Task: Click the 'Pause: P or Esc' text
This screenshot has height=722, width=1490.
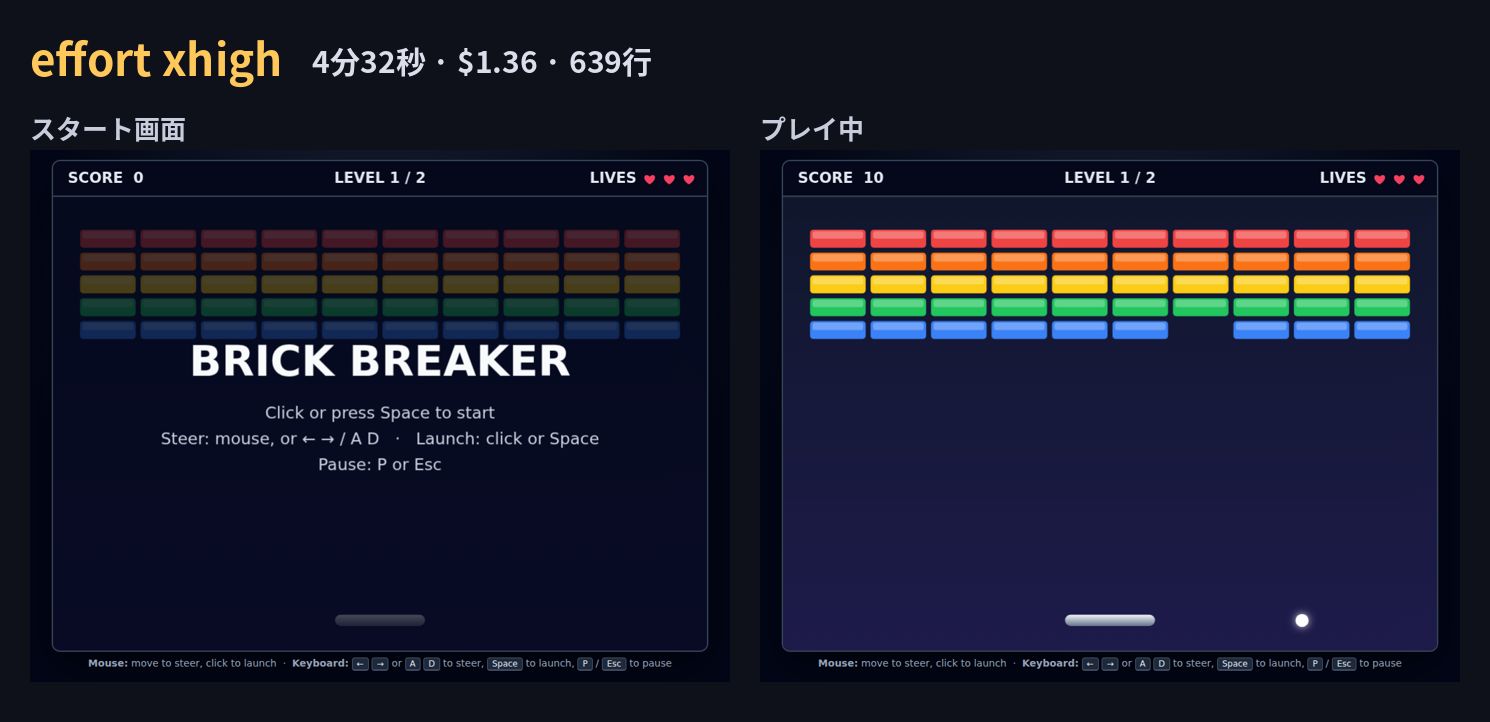Action: point(380,465)
